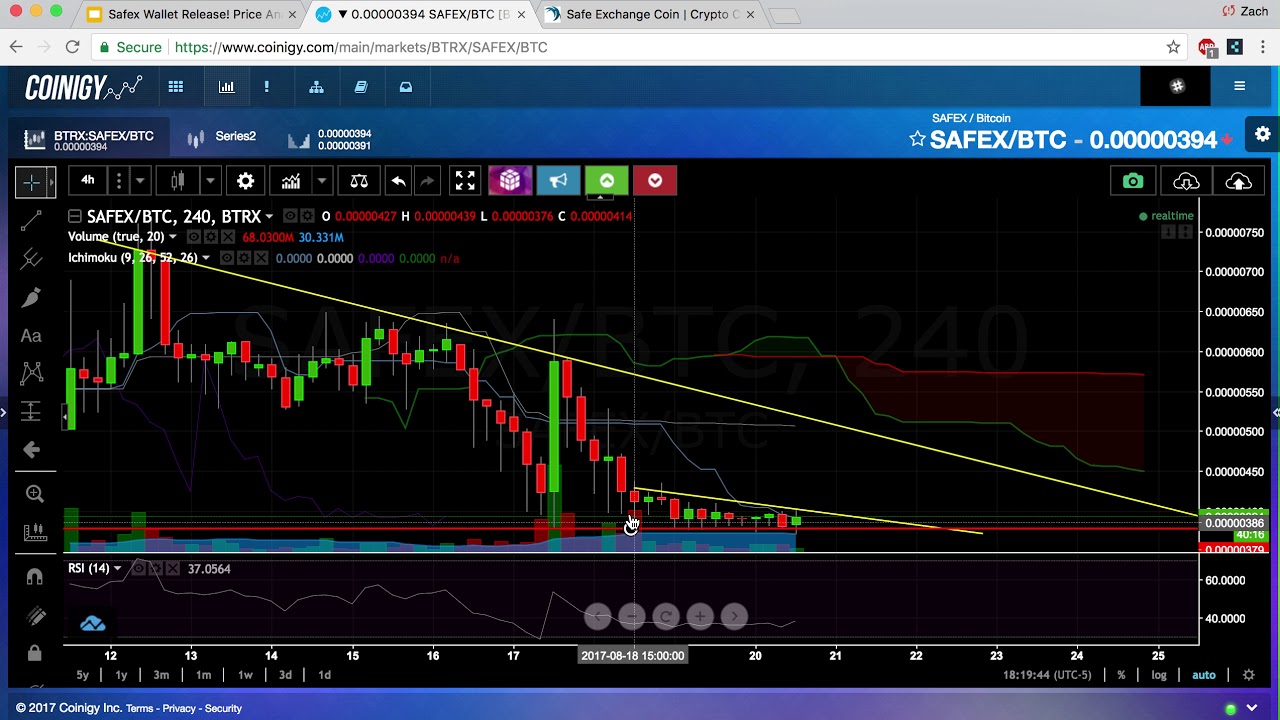Expand the right side panel arrow
1280x720 pixels.
[x=1275, y=412]
